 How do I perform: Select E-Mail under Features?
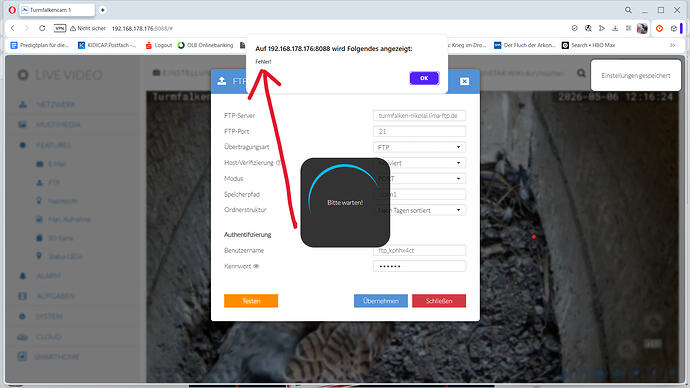(x=57, y=164)
